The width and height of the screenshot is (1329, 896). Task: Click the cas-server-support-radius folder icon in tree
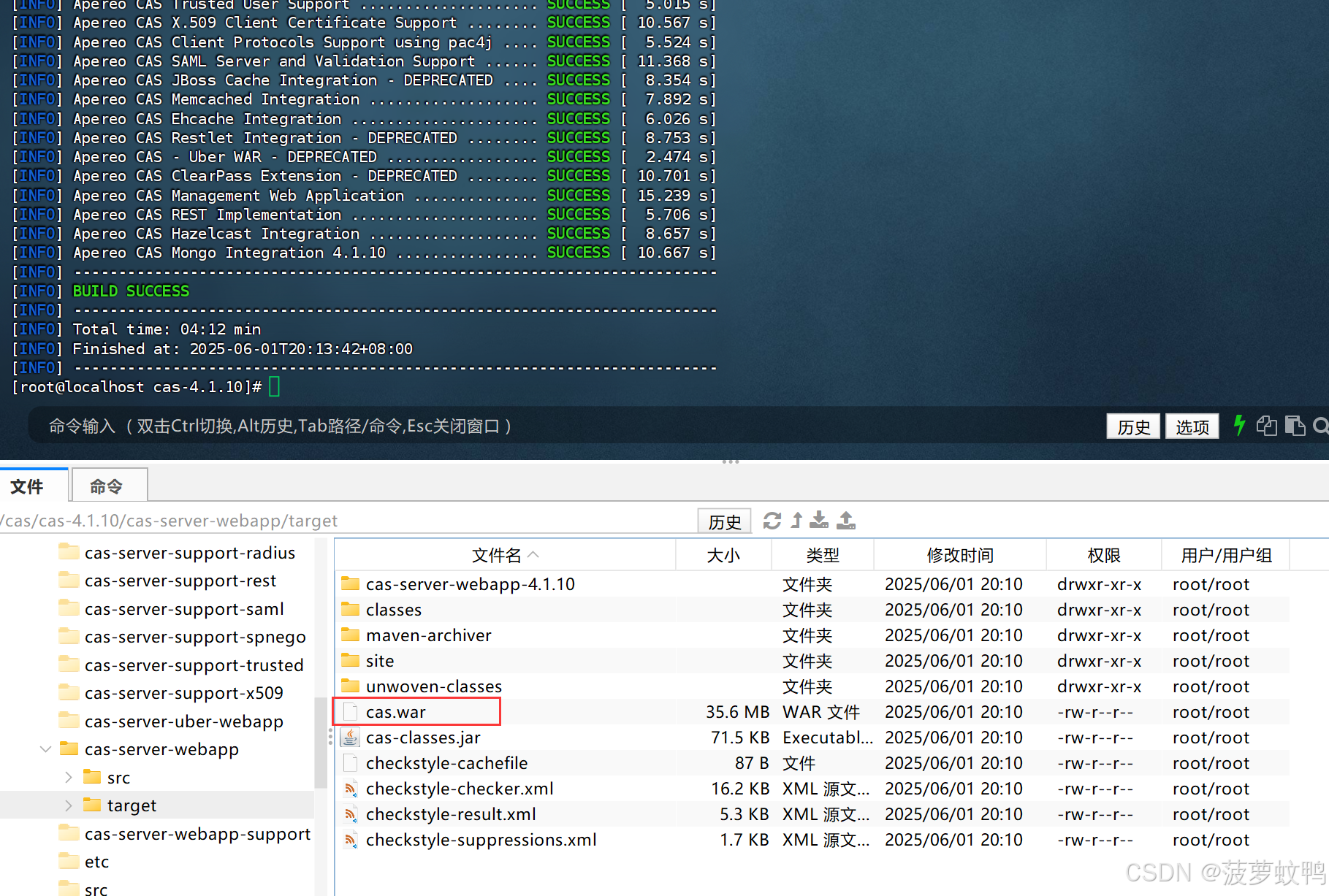tap(69, 551)
